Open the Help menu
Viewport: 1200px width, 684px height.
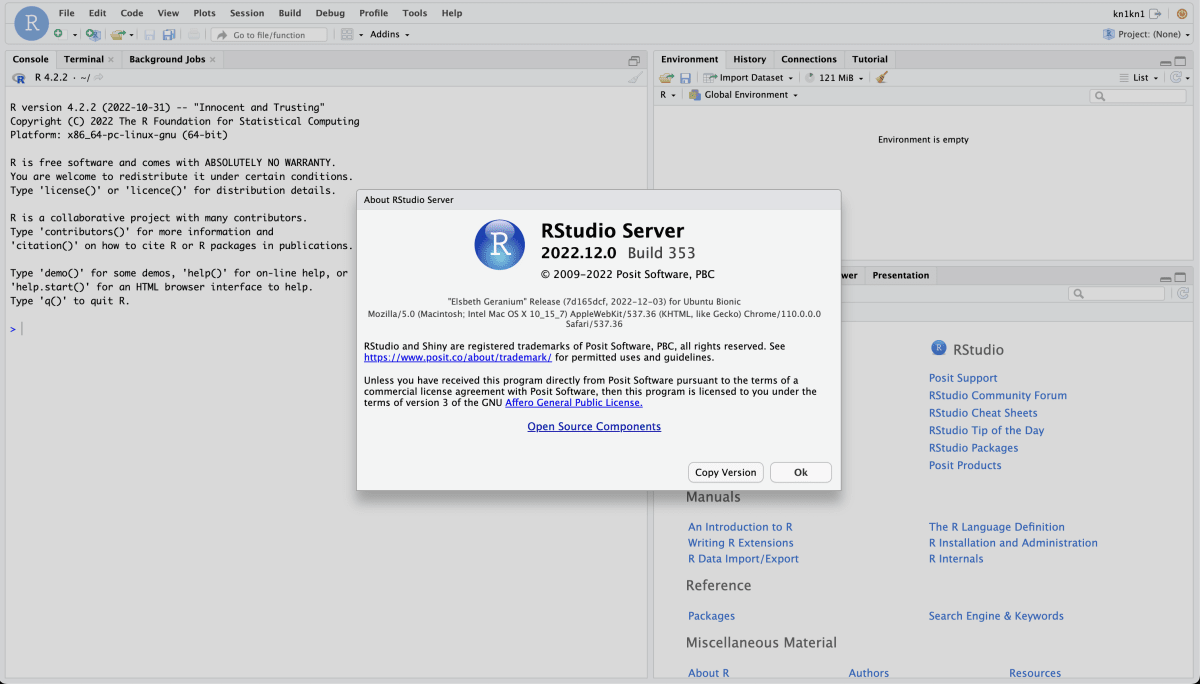click(x=452, y=13)
